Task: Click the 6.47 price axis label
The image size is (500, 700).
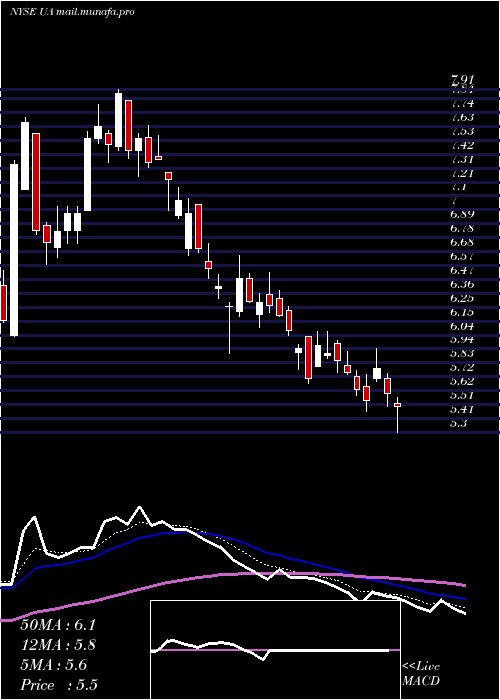Action: (x=462, y=270)
